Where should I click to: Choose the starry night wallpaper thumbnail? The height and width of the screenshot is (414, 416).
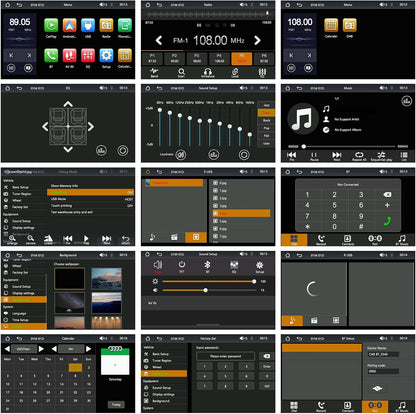point(70,303)
